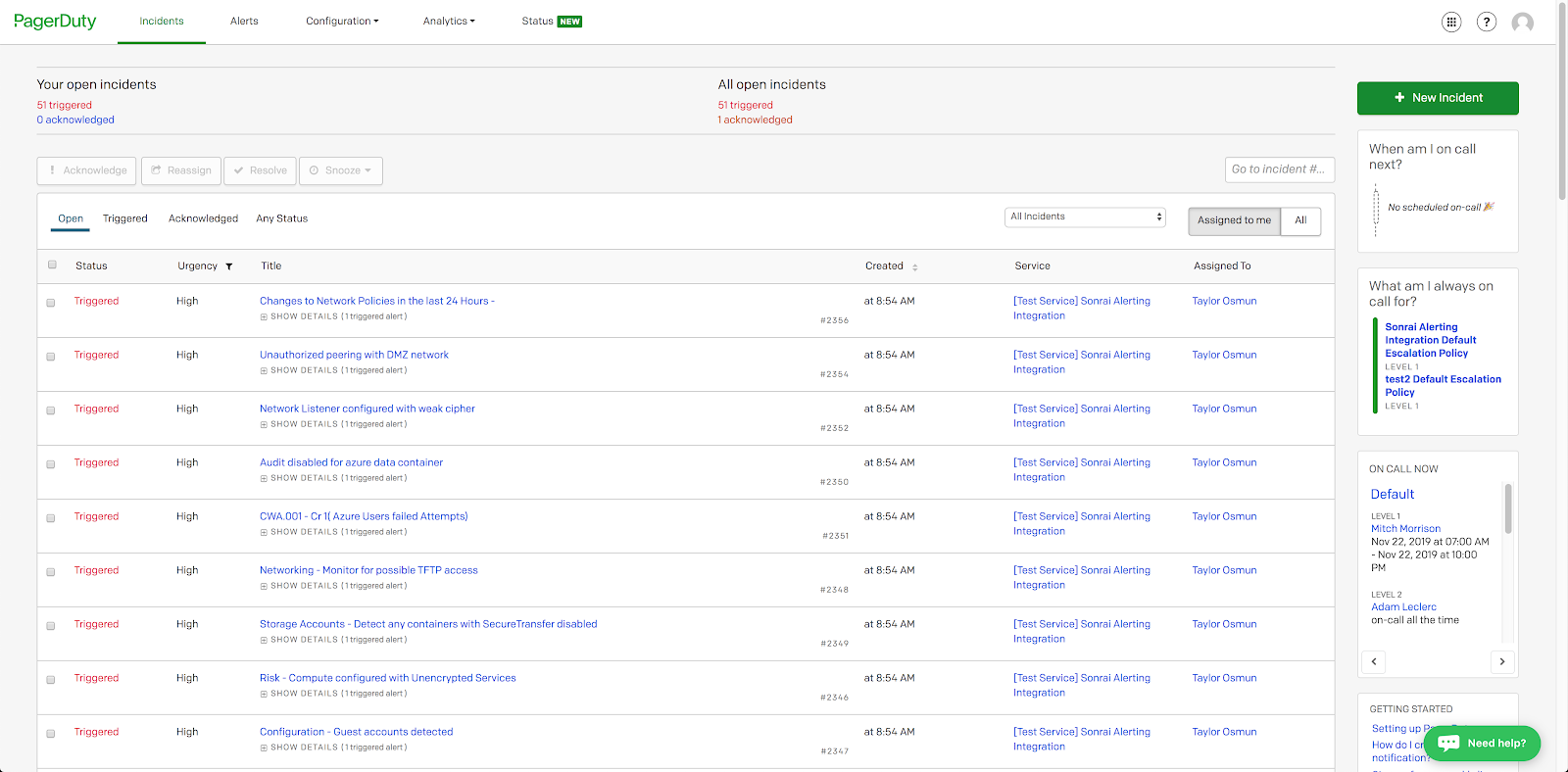Click Taylor Osmun in the first row
Screen dimensions: 1568x772
1224,301
